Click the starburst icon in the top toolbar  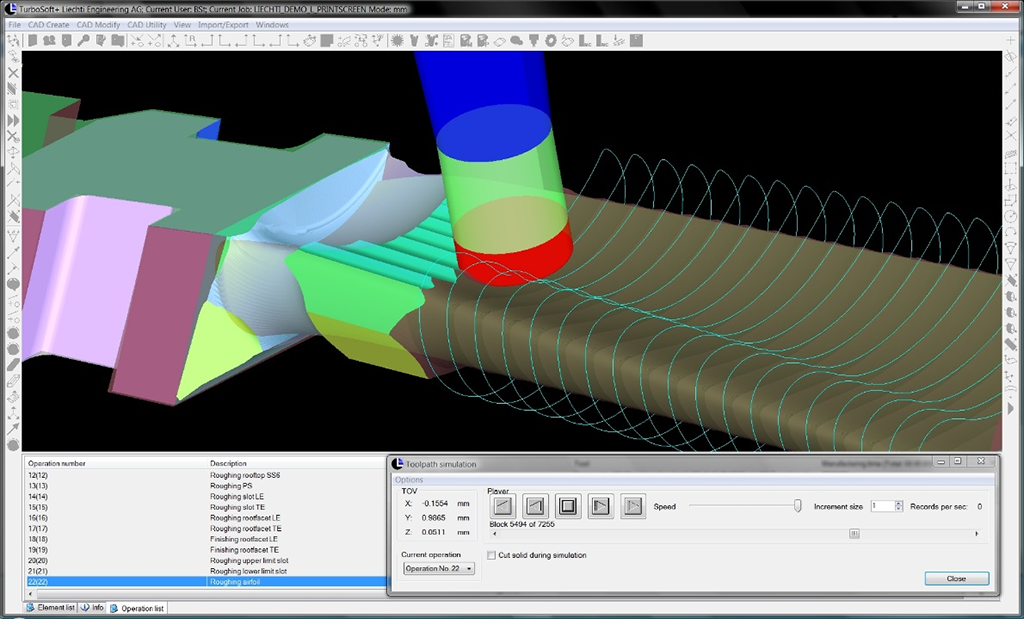[398, 40]
